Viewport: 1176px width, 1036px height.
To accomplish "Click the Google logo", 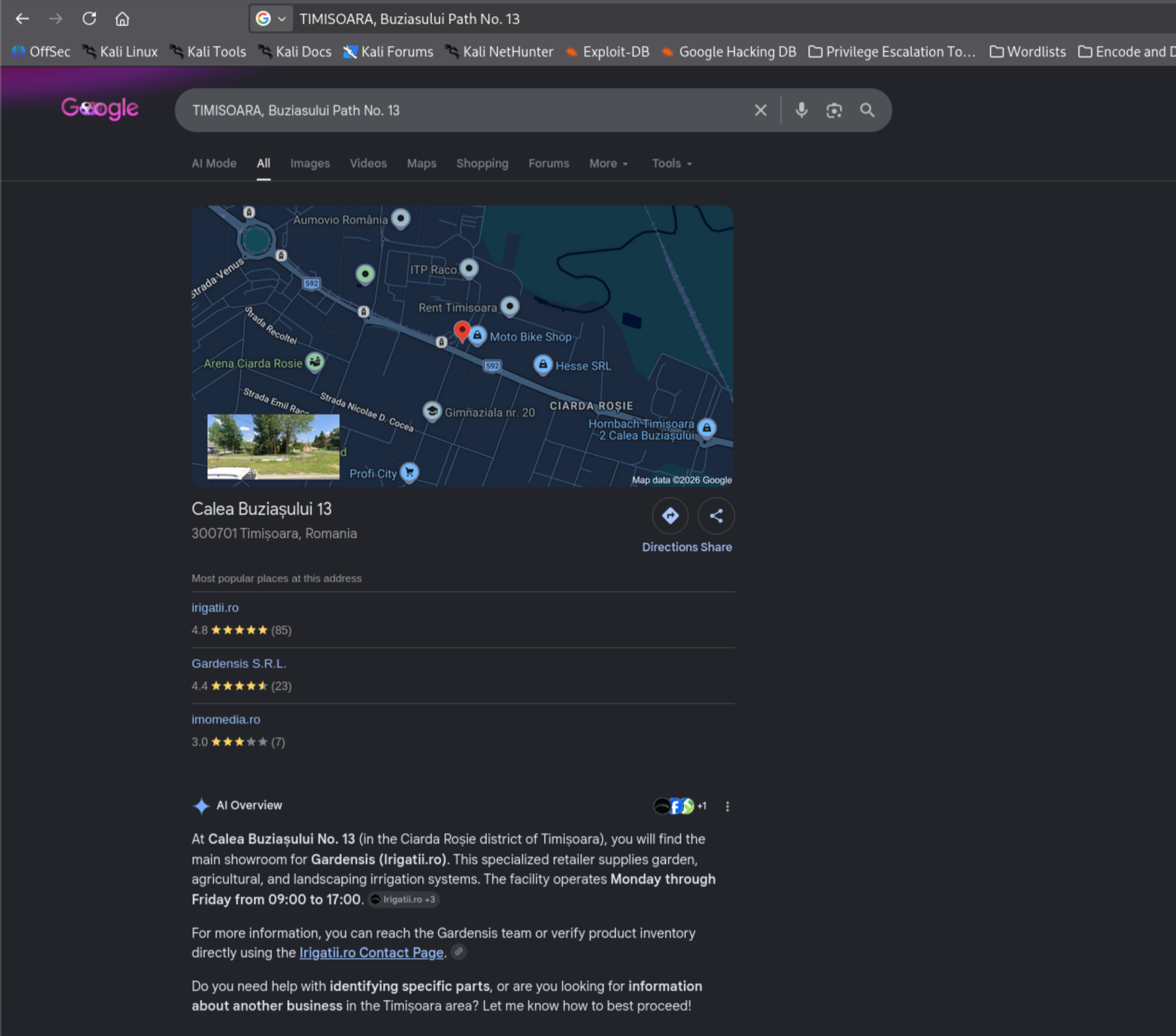I will 100,109.
